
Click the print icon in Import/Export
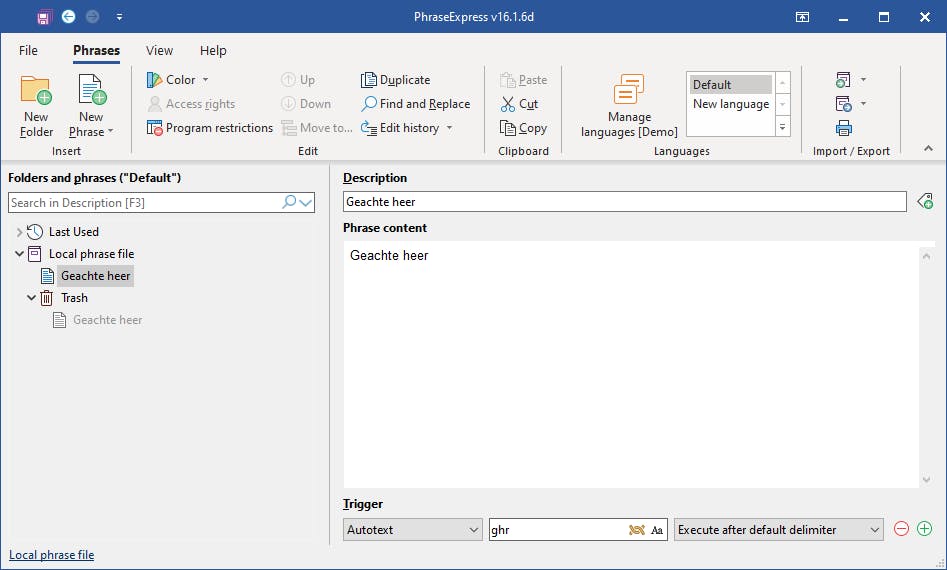coord(844,128)
